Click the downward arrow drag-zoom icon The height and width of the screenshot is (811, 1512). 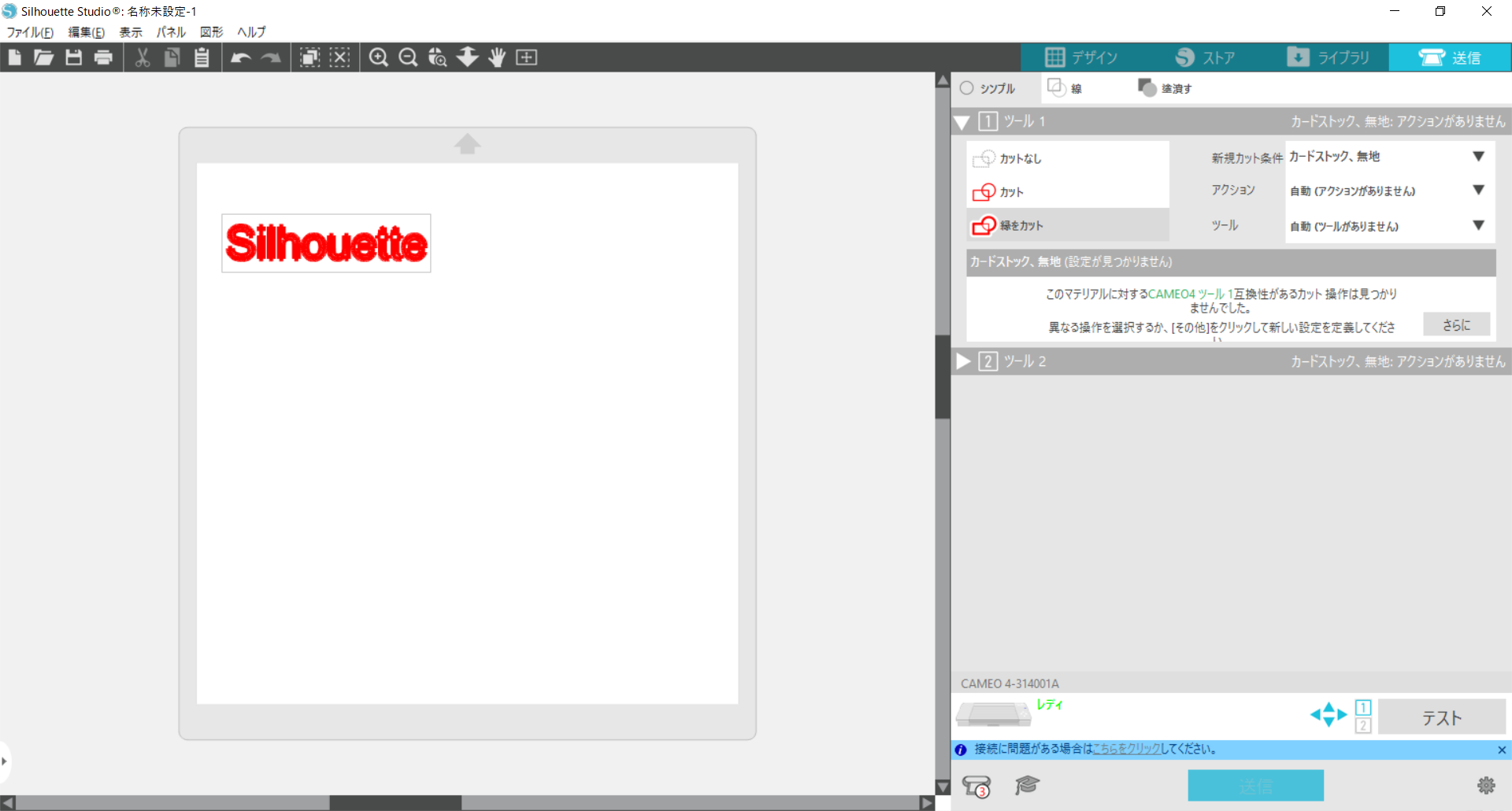pyautogui.click(x=468, y=57)
